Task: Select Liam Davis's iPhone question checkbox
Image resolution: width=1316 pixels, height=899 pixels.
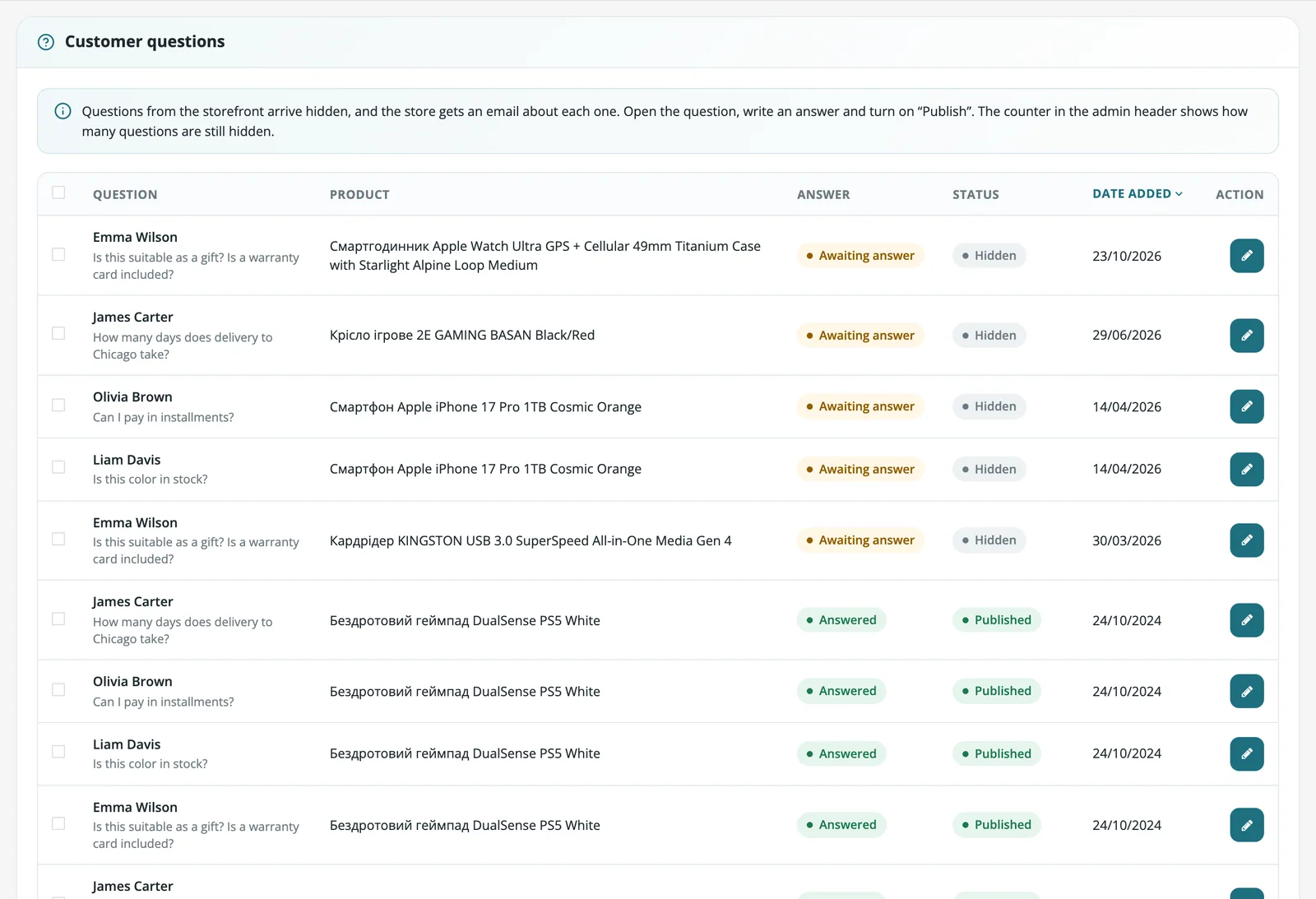Action: click(58, 467)
